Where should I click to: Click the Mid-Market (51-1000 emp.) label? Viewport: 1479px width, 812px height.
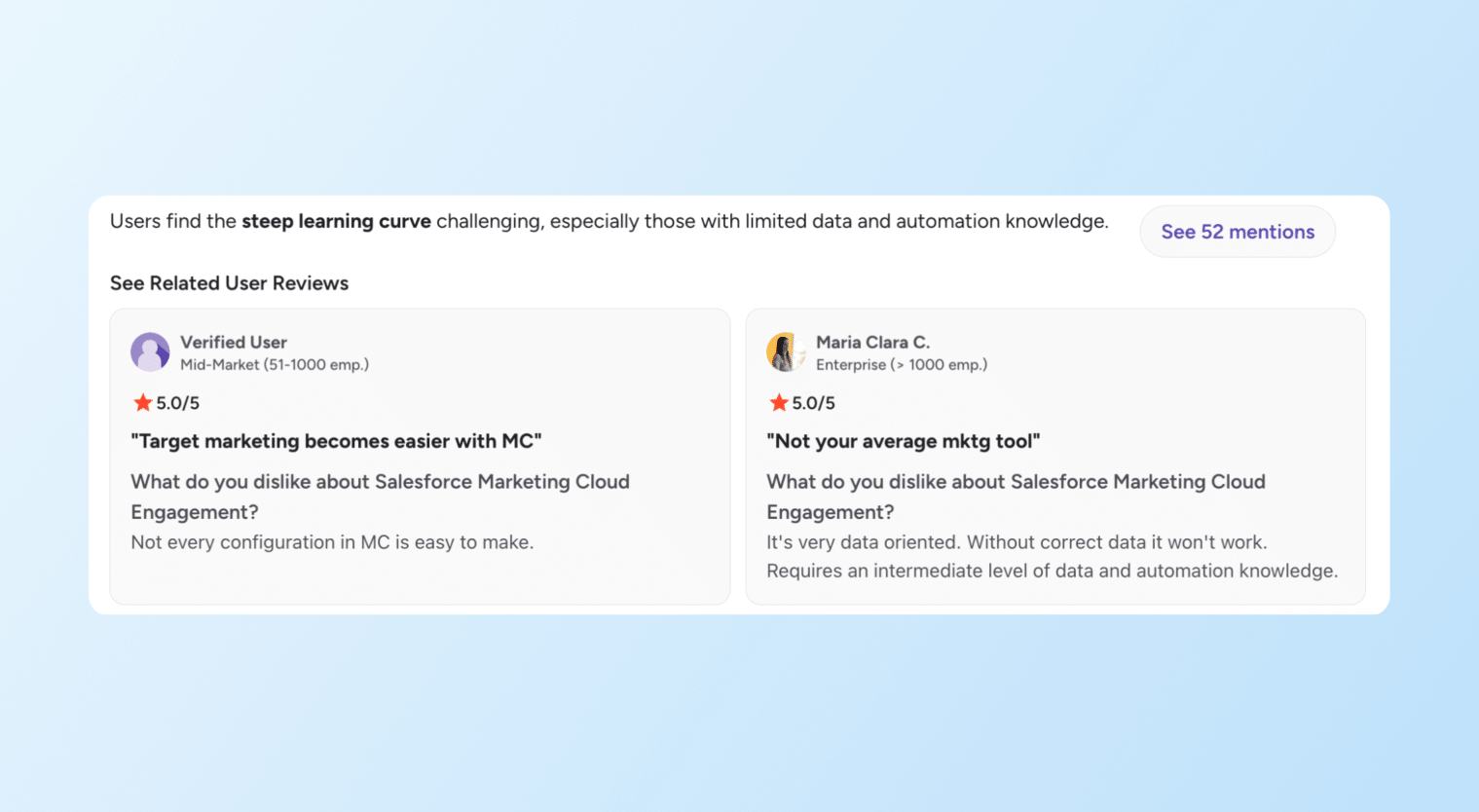click(x=275, y=365)
